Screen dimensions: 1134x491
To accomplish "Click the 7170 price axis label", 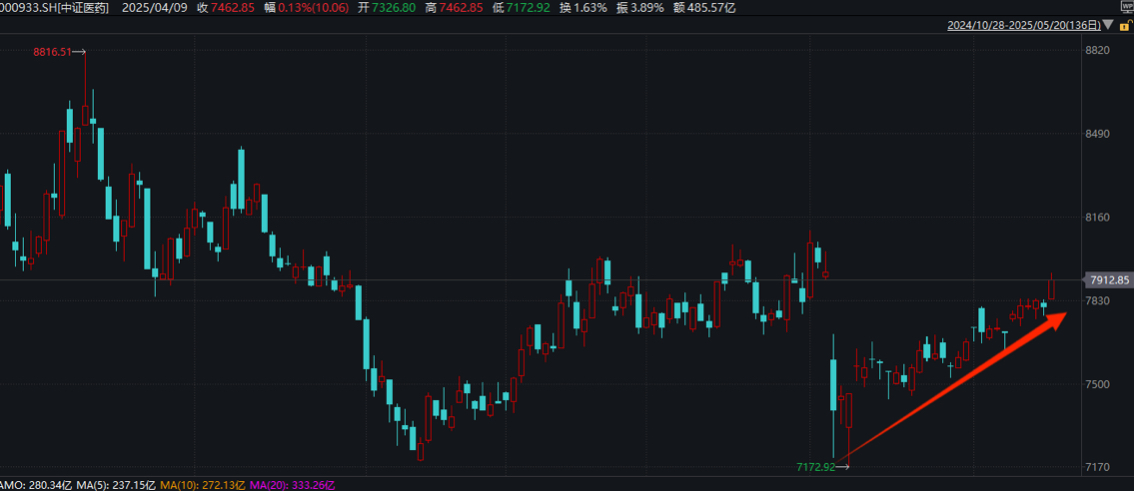I will click(1098, 467).
